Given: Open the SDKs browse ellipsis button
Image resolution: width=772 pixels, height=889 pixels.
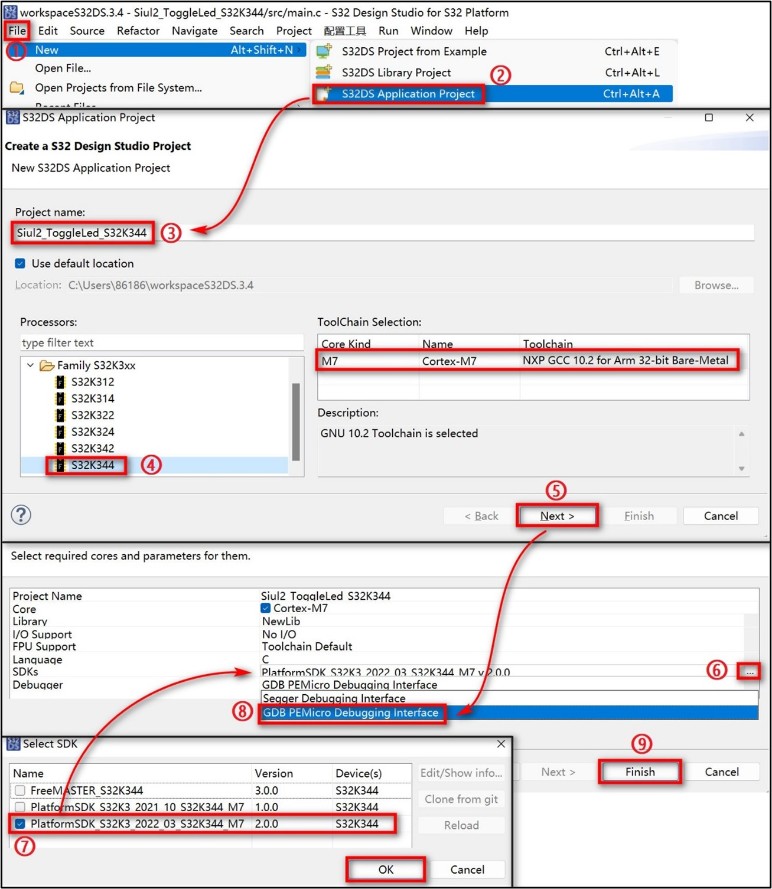Looking at the screenshot, I should pyautogui.click(x=749, y=672).
